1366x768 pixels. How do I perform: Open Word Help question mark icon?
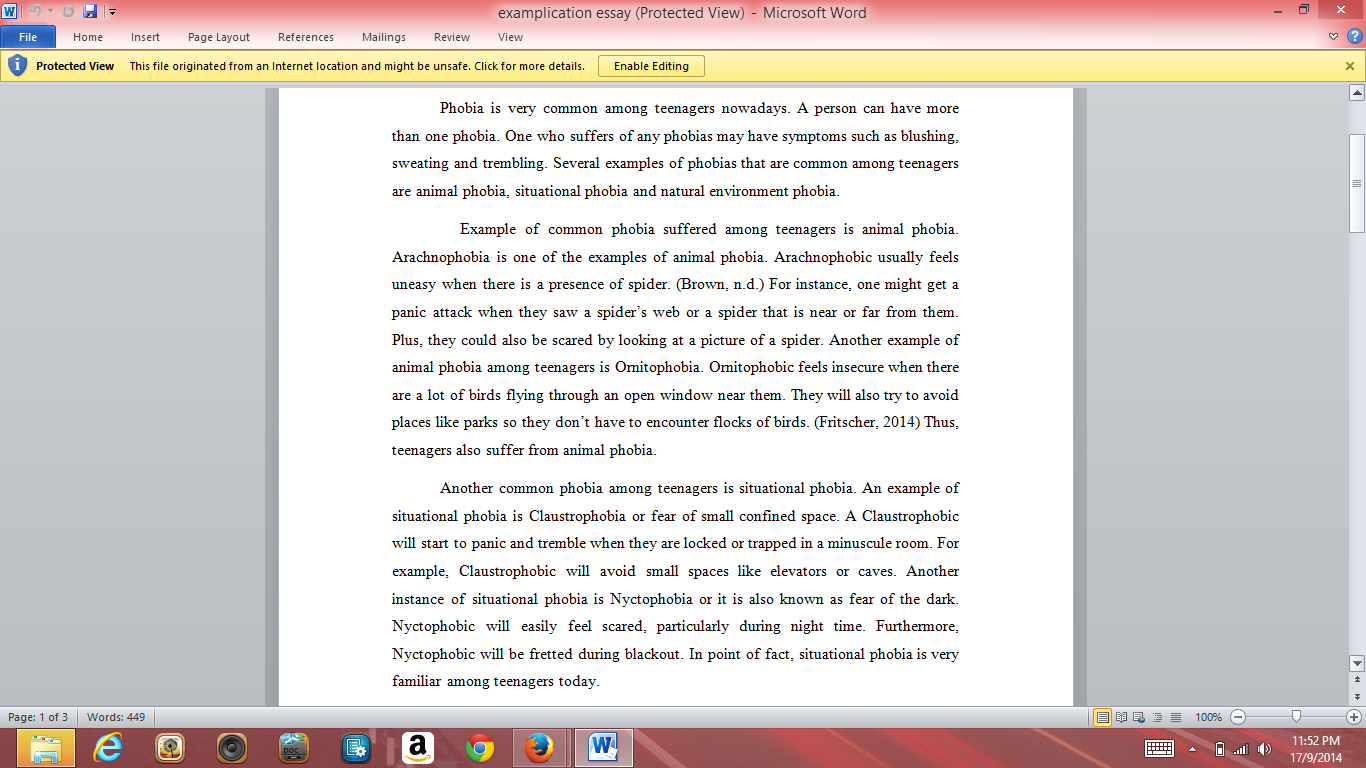[1353, 37]
